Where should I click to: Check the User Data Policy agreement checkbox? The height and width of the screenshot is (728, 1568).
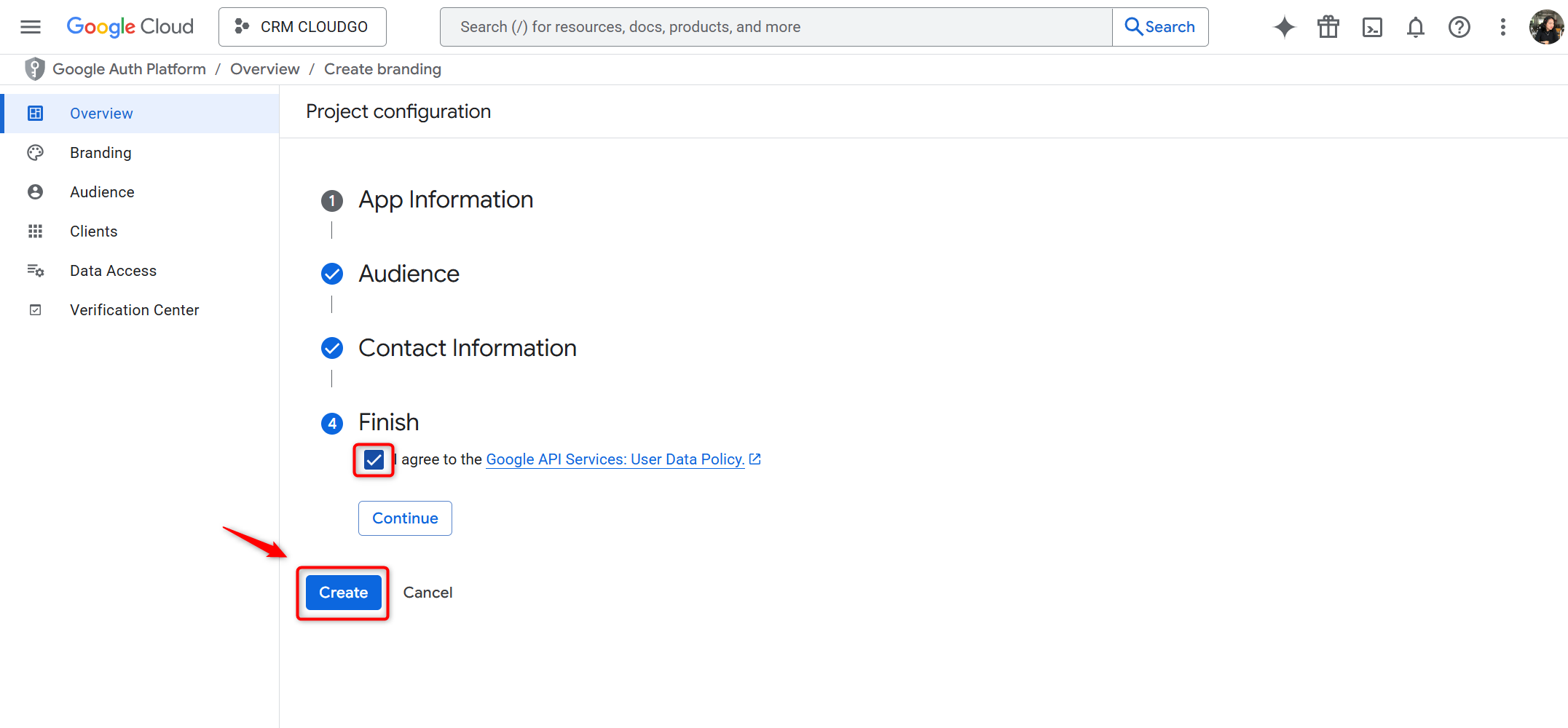point(373,459)
